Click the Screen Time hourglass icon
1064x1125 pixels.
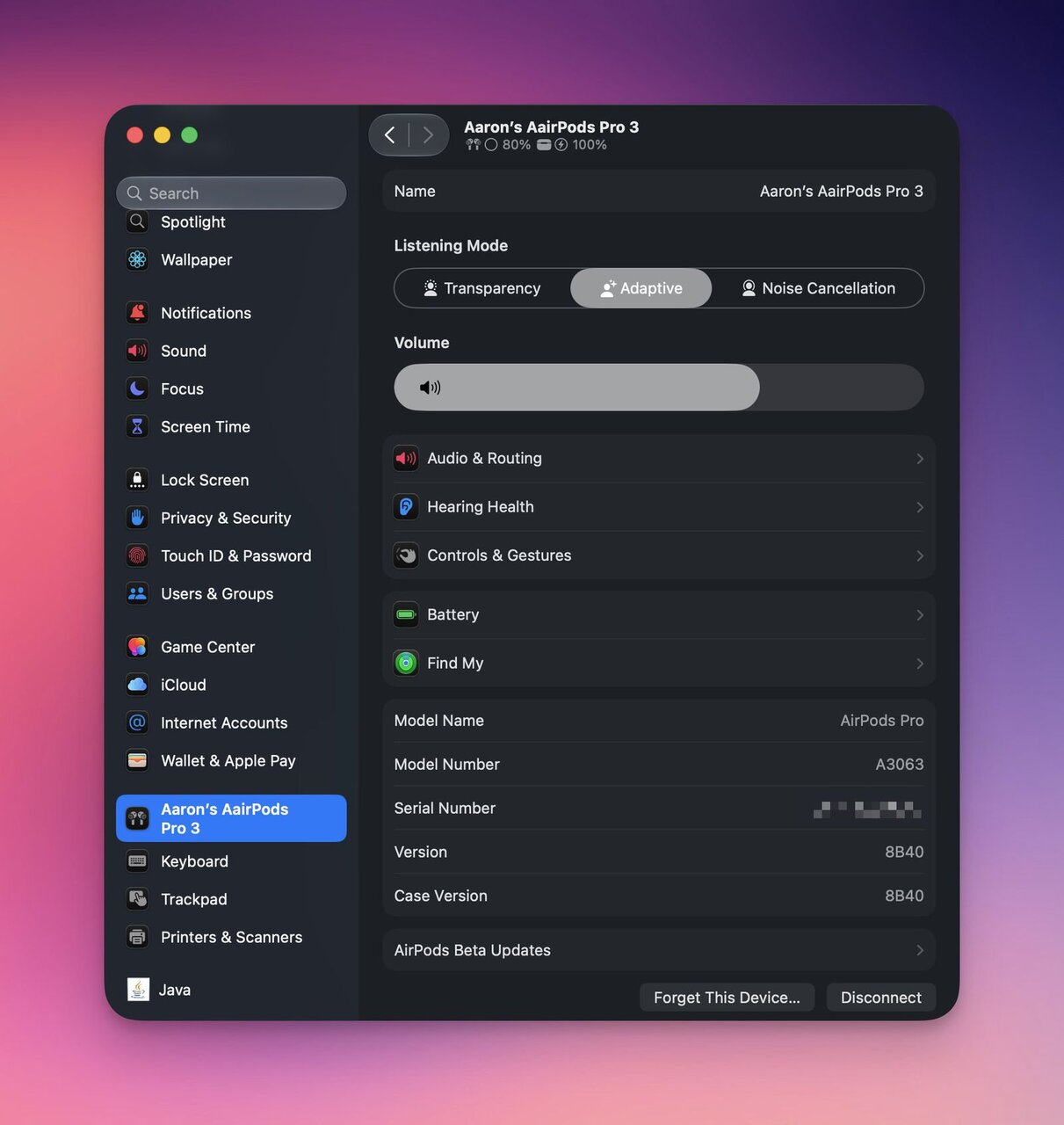pos(137,426)
